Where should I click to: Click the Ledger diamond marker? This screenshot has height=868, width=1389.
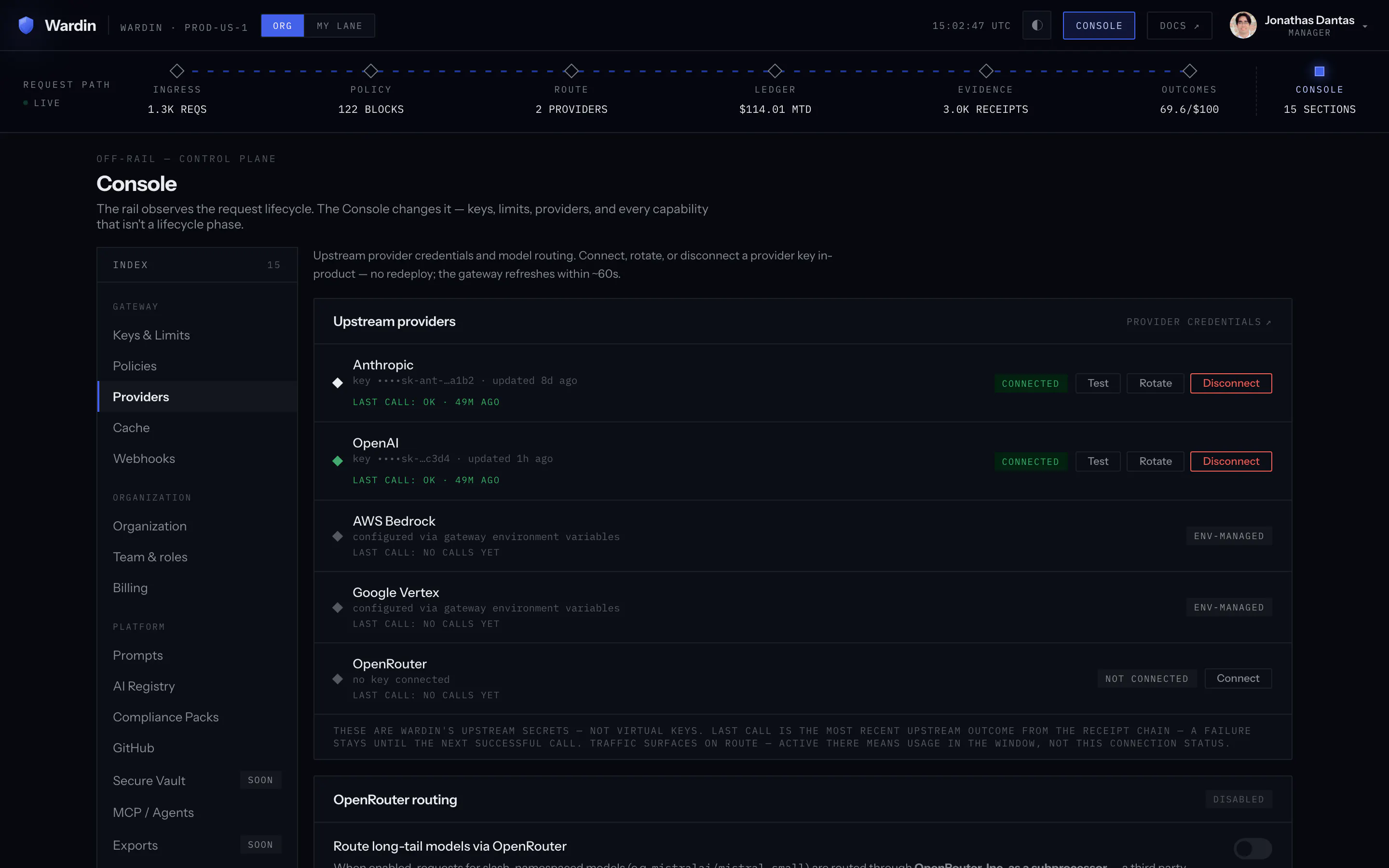(776, 71)
